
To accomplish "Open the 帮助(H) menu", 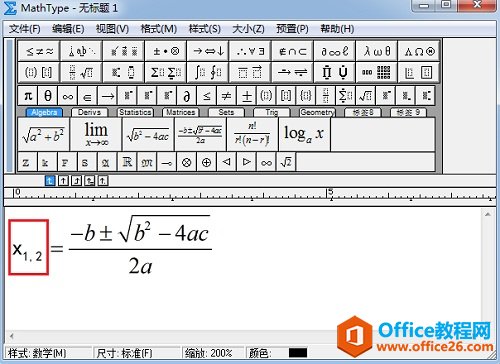I will coord(337,29).
